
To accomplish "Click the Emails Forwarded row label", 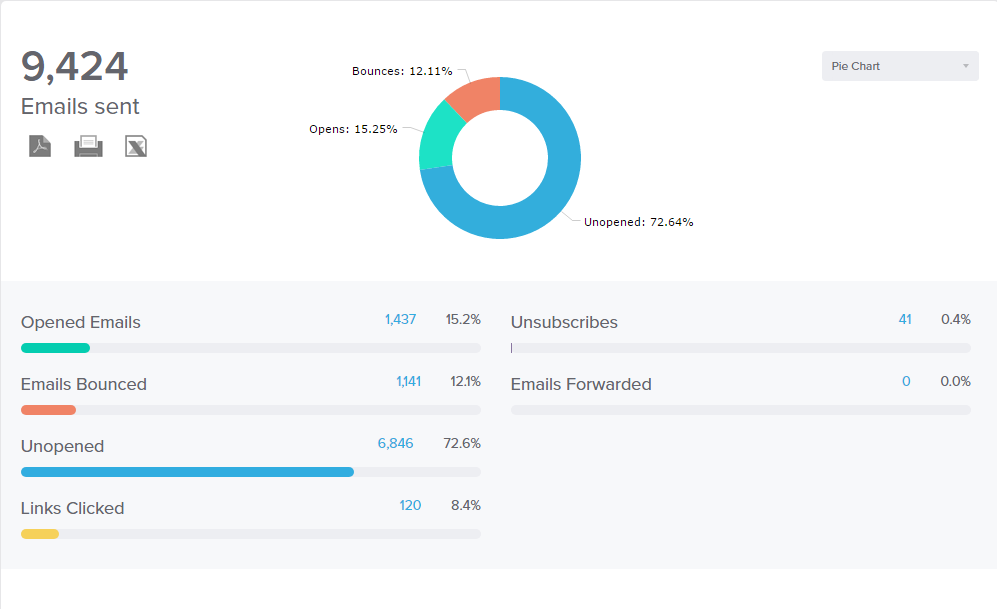I will (x=580, y=384).
